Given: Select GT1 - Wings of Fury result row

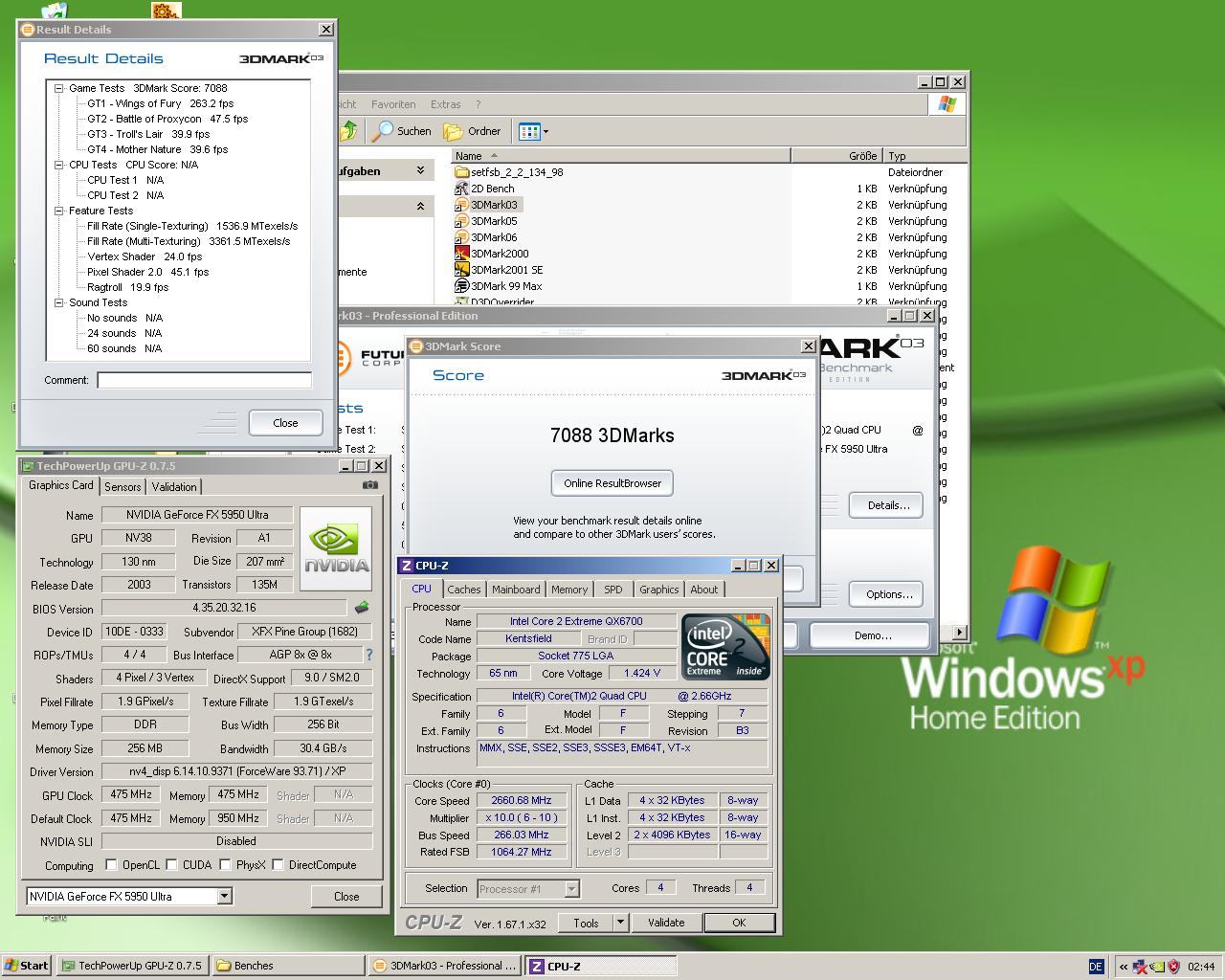Looking at the screenshot, I should coord(160,103).
